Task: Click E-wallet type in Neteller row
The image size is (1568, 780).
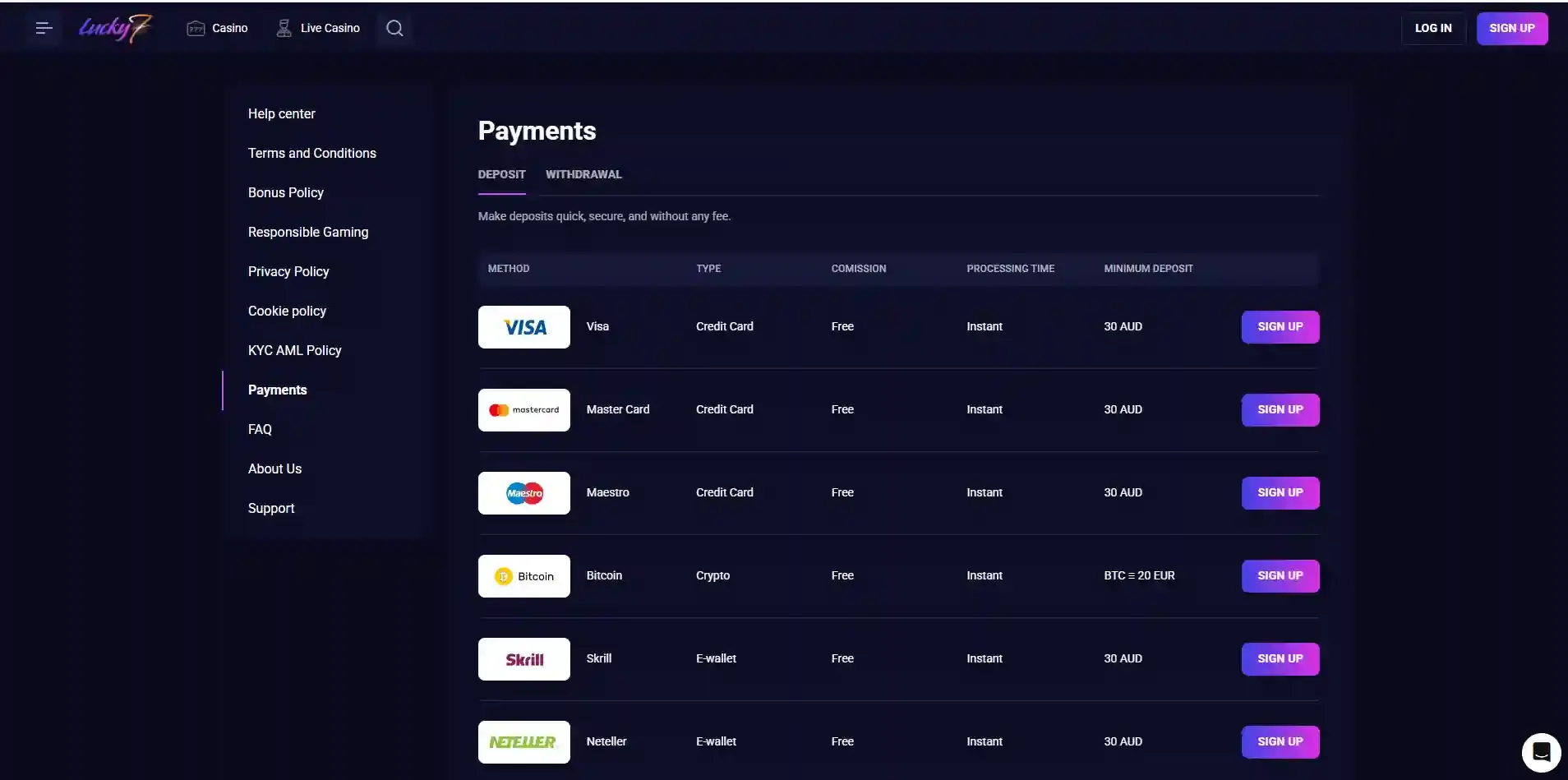Action: coord(716,741)
